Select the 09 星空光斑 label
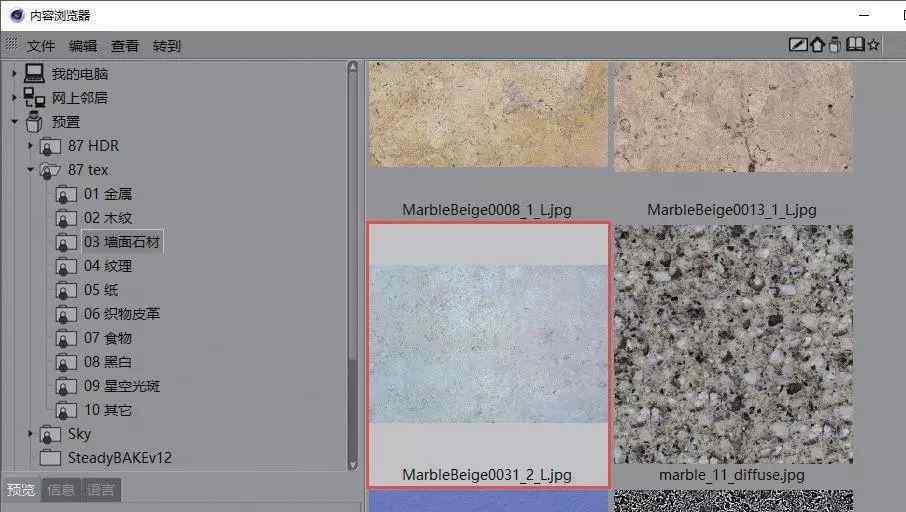 (x=122, y=386)
